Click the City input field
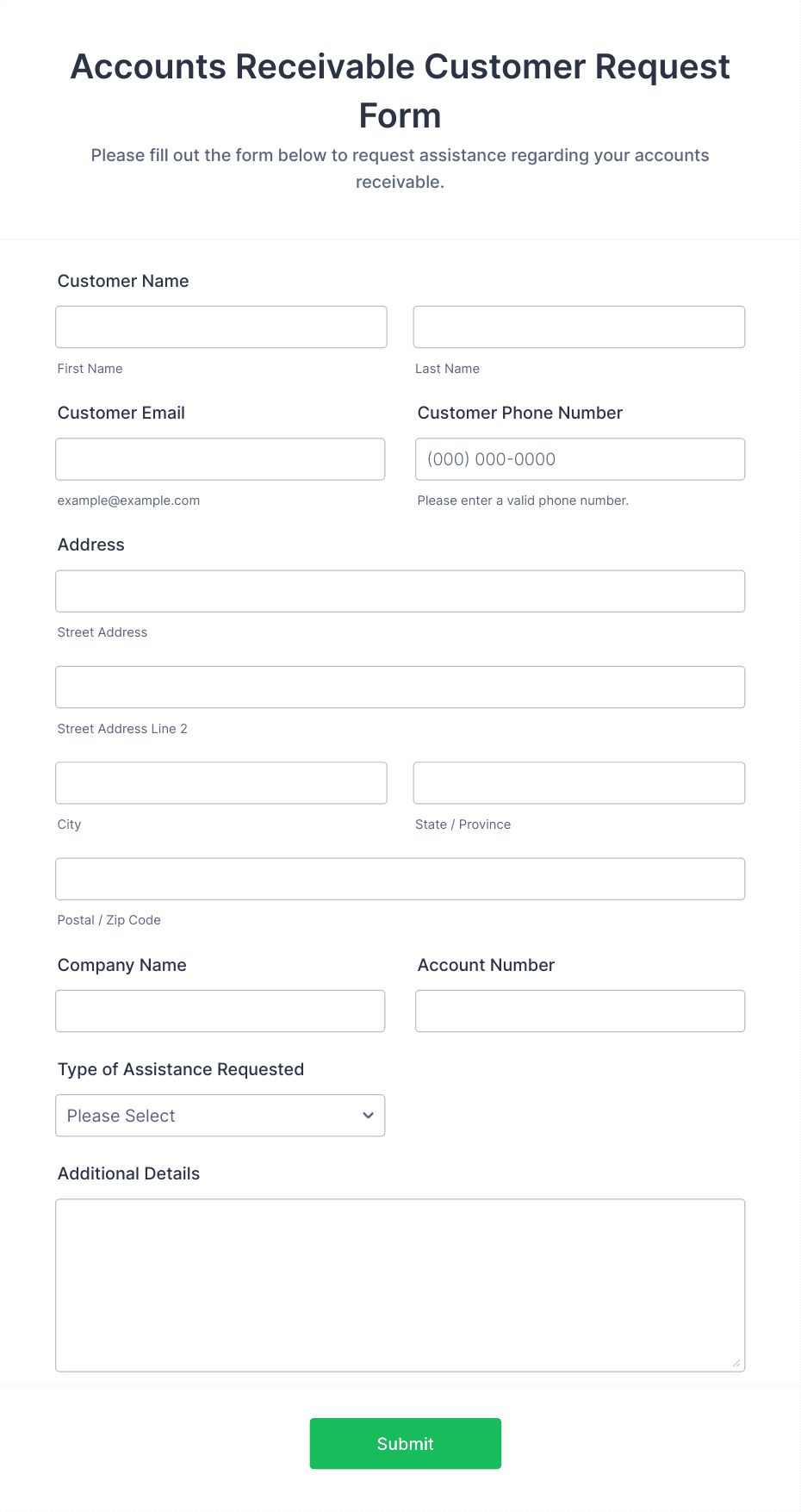The image size is (801, 1512). click(x=220, y=782)
